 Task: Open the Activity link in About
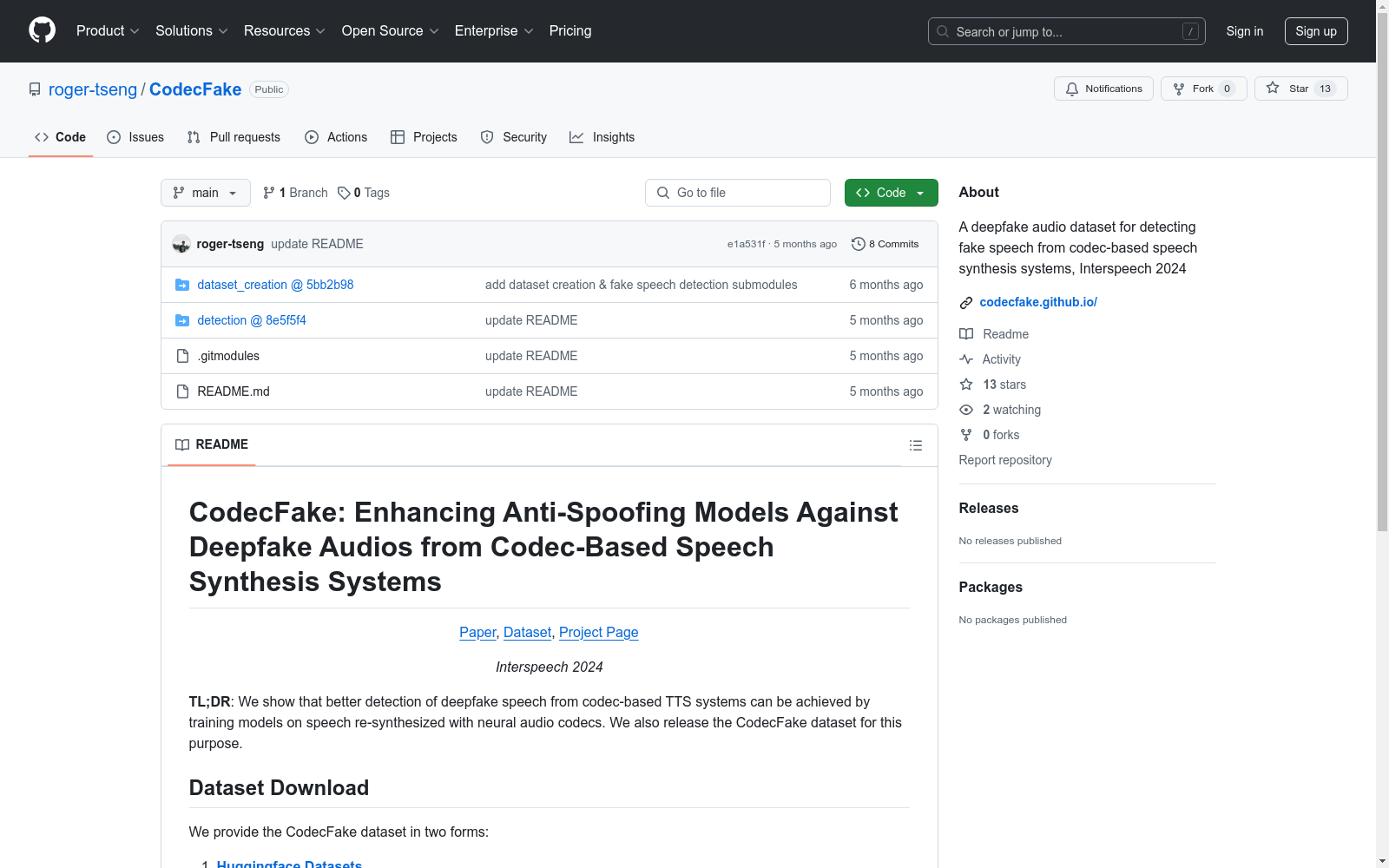click(991, 359)
